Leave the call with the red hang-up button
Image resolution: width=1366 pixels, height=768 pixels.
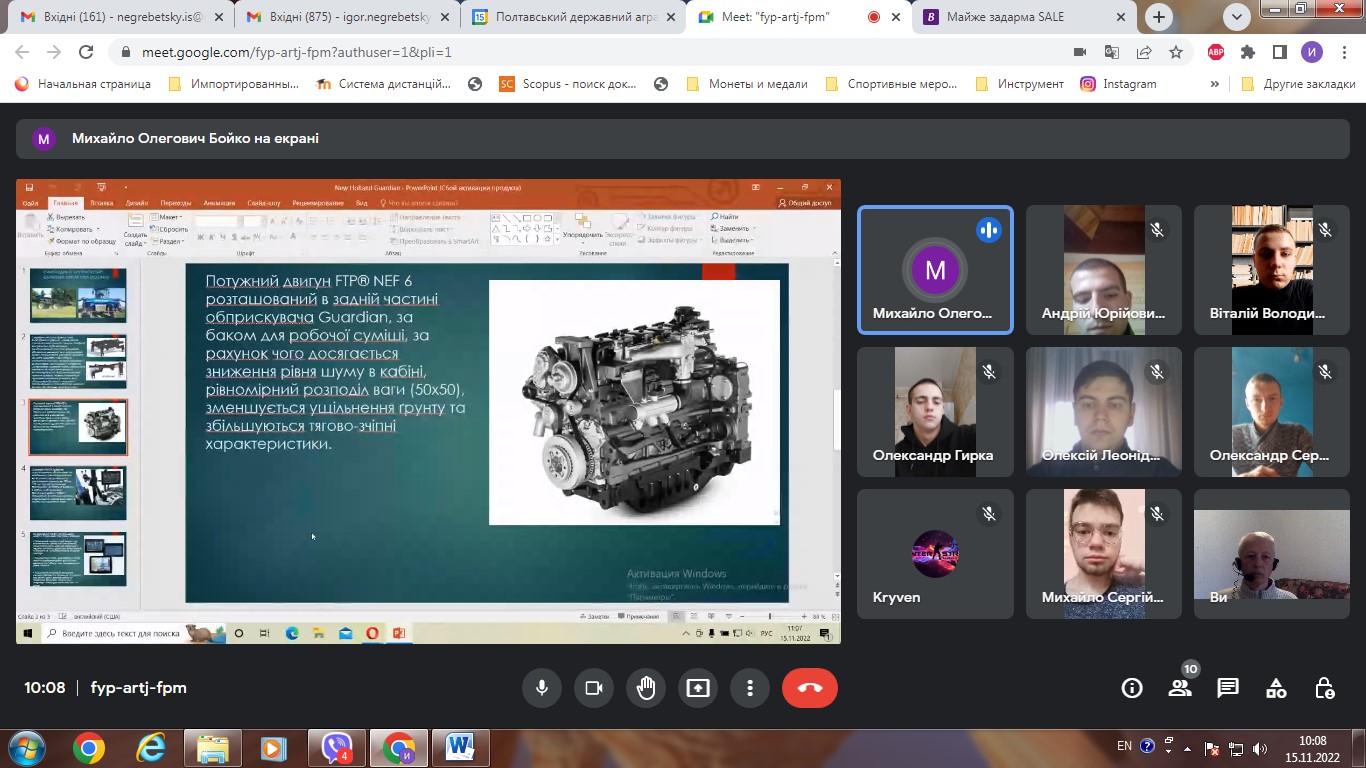[x=810, y=688]
